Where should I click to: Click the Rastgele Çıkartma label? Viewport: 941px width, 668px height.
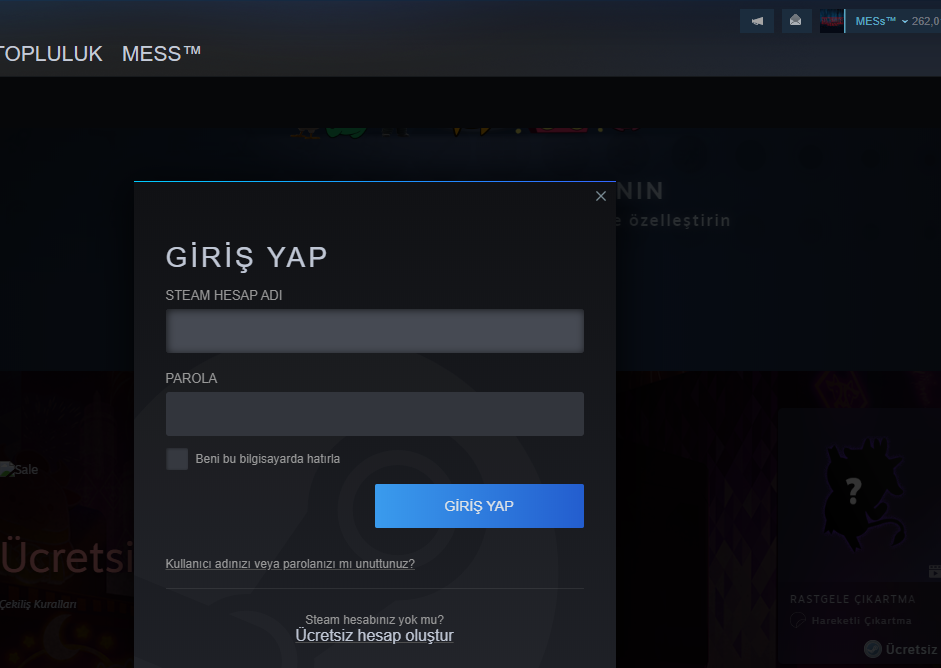852,599
